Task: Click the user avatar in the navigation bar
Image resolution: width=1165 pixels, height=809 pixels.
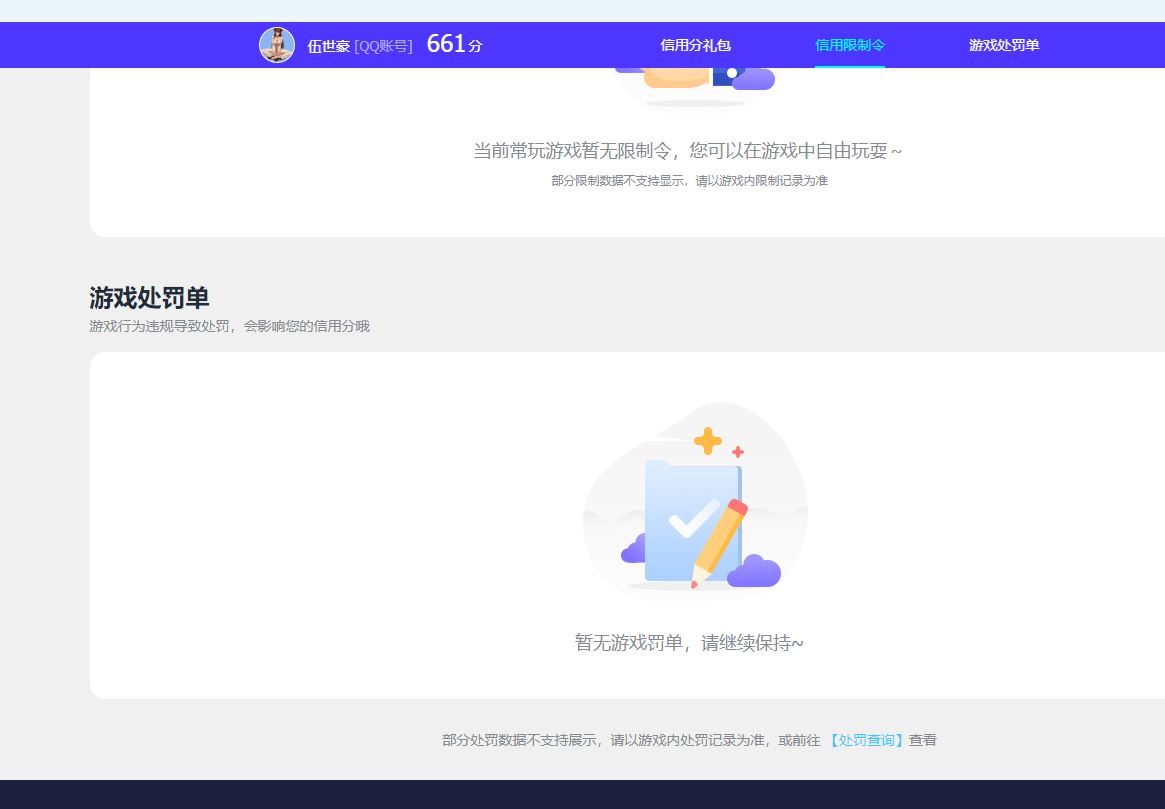Action: 277,44
